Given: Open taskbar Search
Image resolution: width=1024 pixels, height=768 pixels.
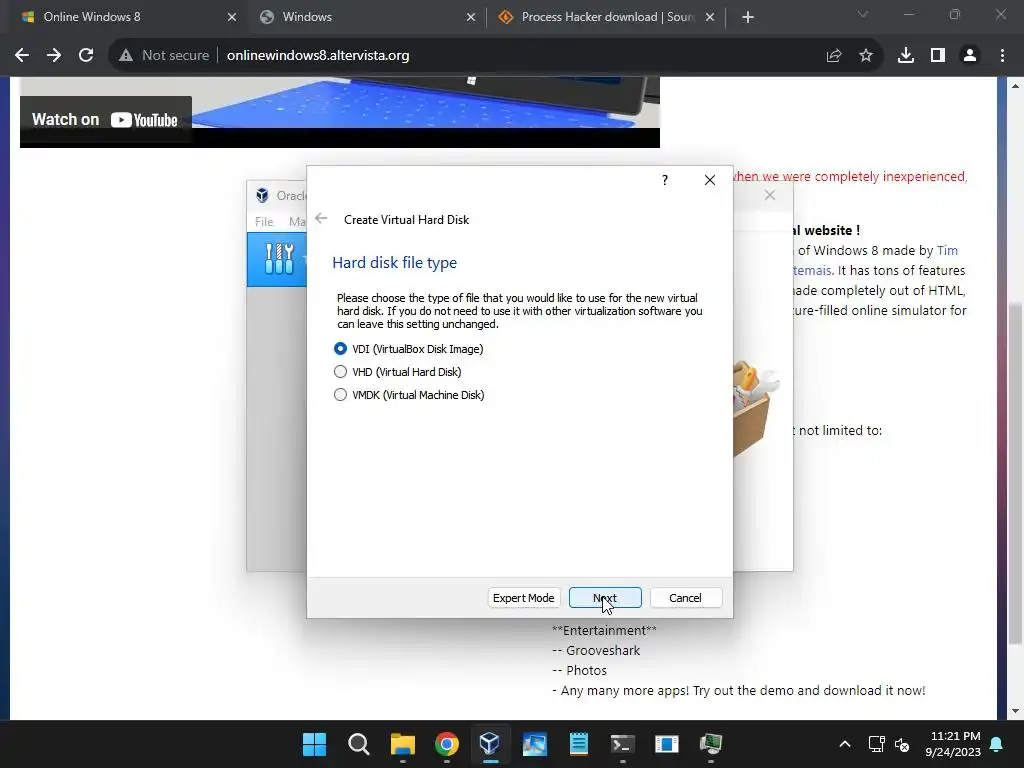Looking at the screenshot, I should tap(359, 744).
